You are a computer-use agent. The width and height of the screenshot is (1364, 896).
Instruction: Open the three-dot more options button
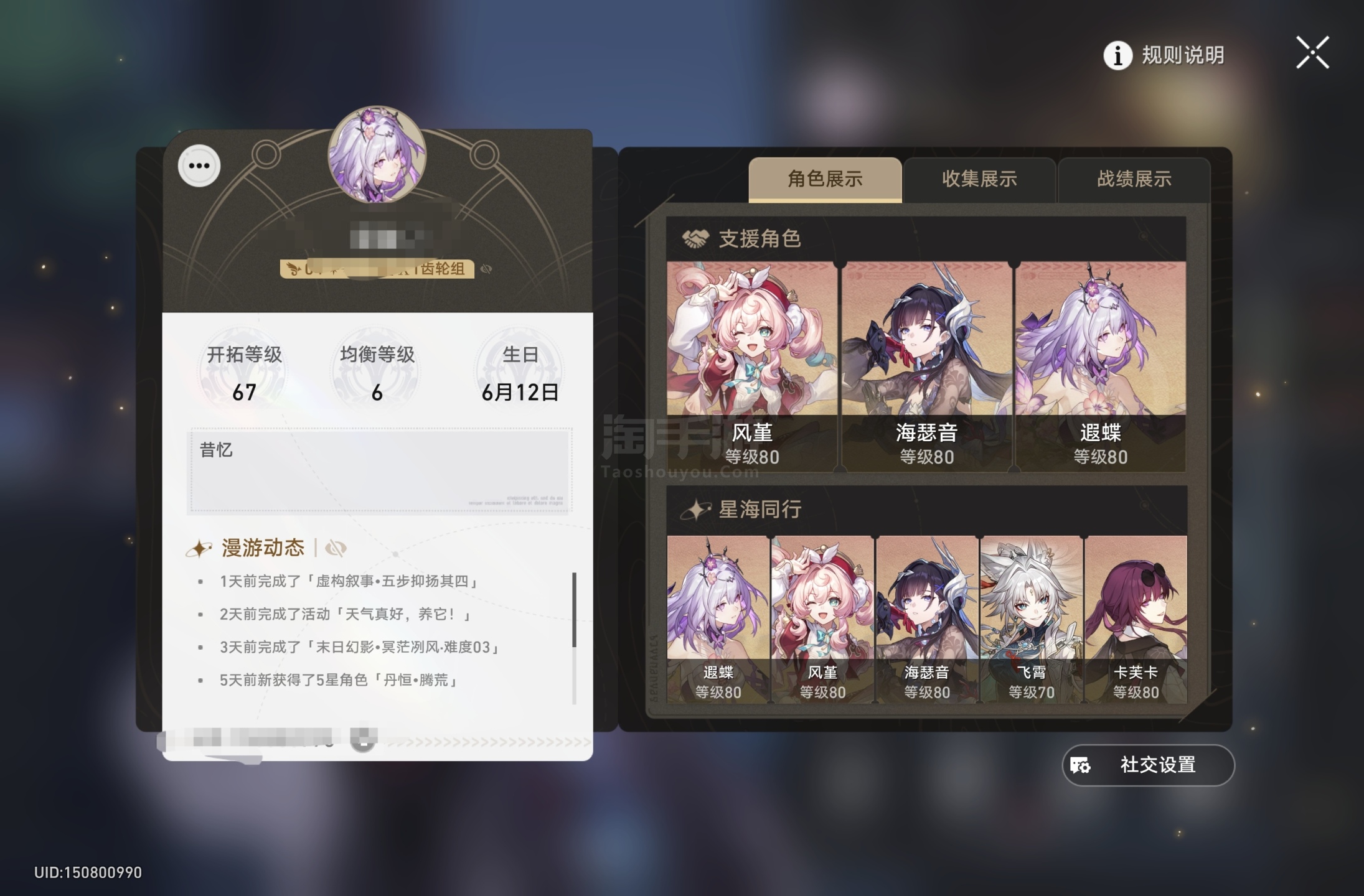[199, 166]
